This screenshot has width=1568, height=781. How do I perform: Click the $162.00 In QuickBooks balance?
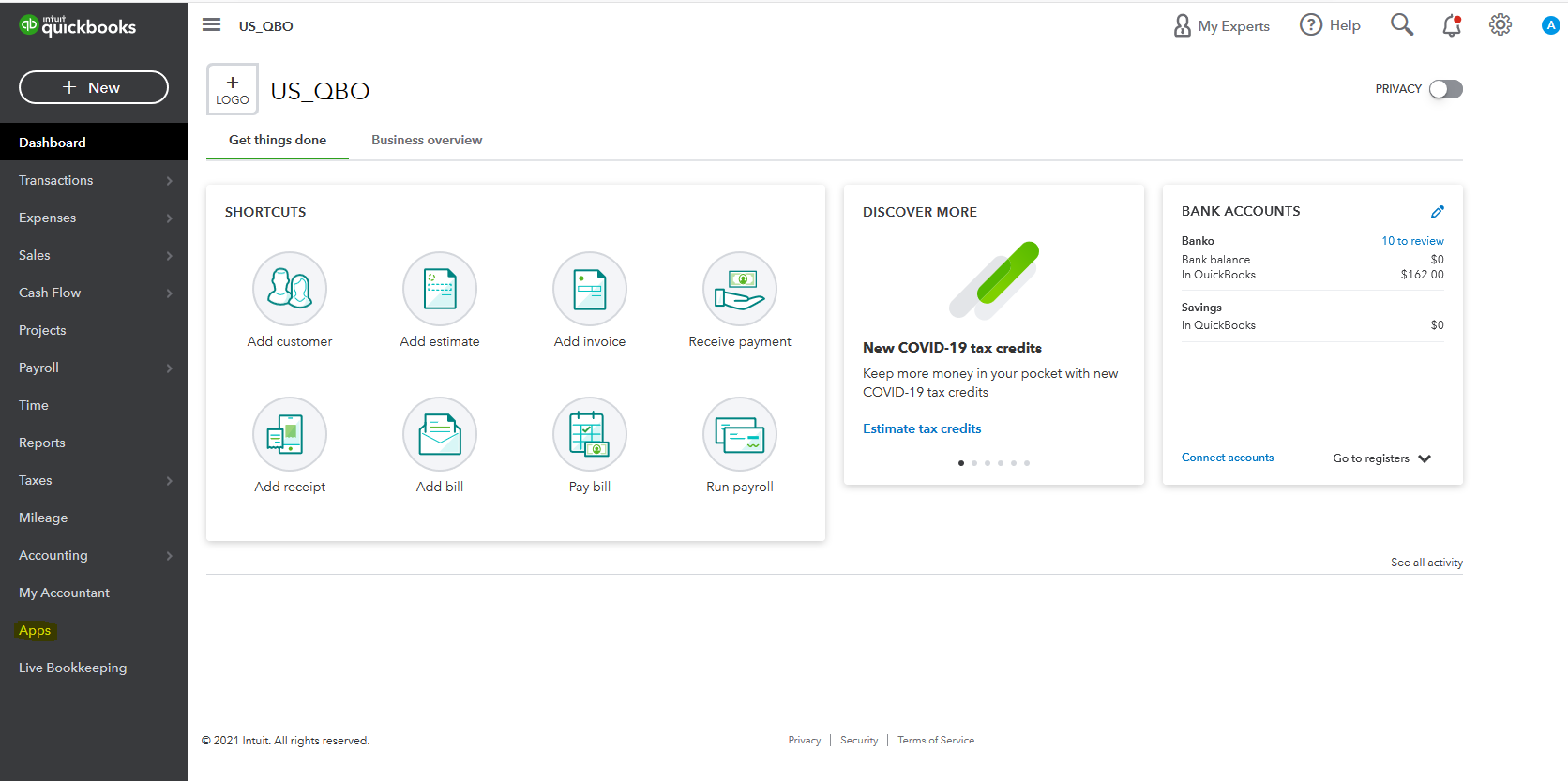coord(1423,275)
